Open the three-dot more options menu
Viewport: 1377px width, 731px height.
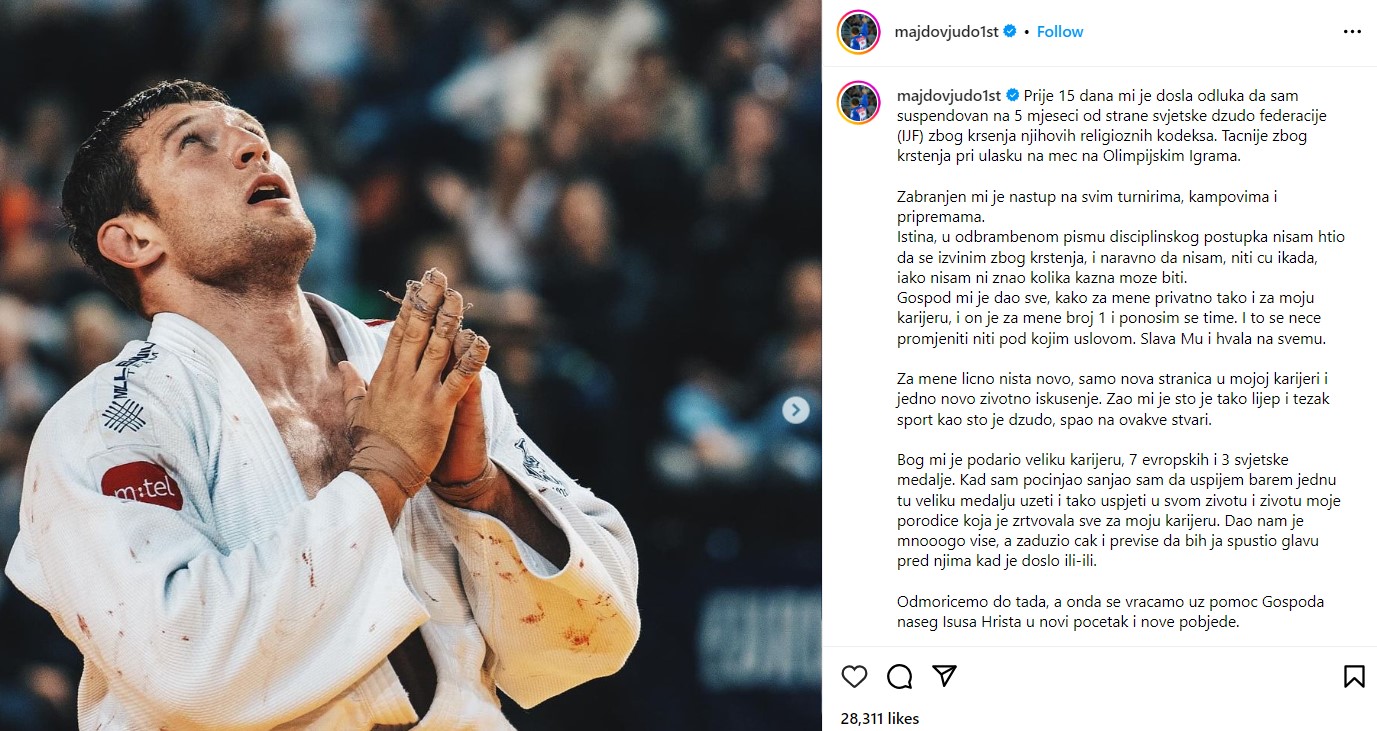pyautogui.click(x=1352, y=32)
